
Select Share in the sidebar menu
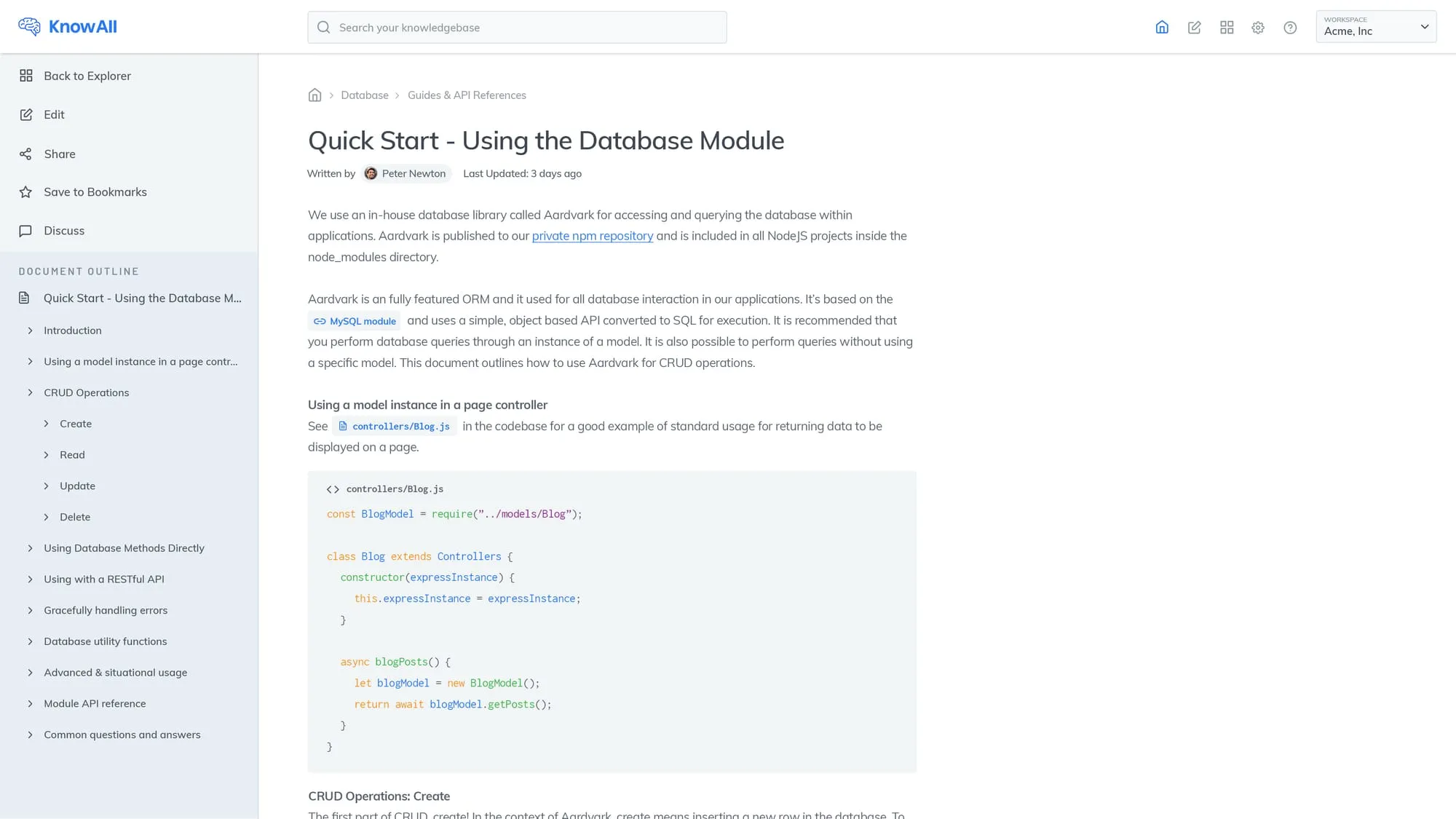point(59,154)
